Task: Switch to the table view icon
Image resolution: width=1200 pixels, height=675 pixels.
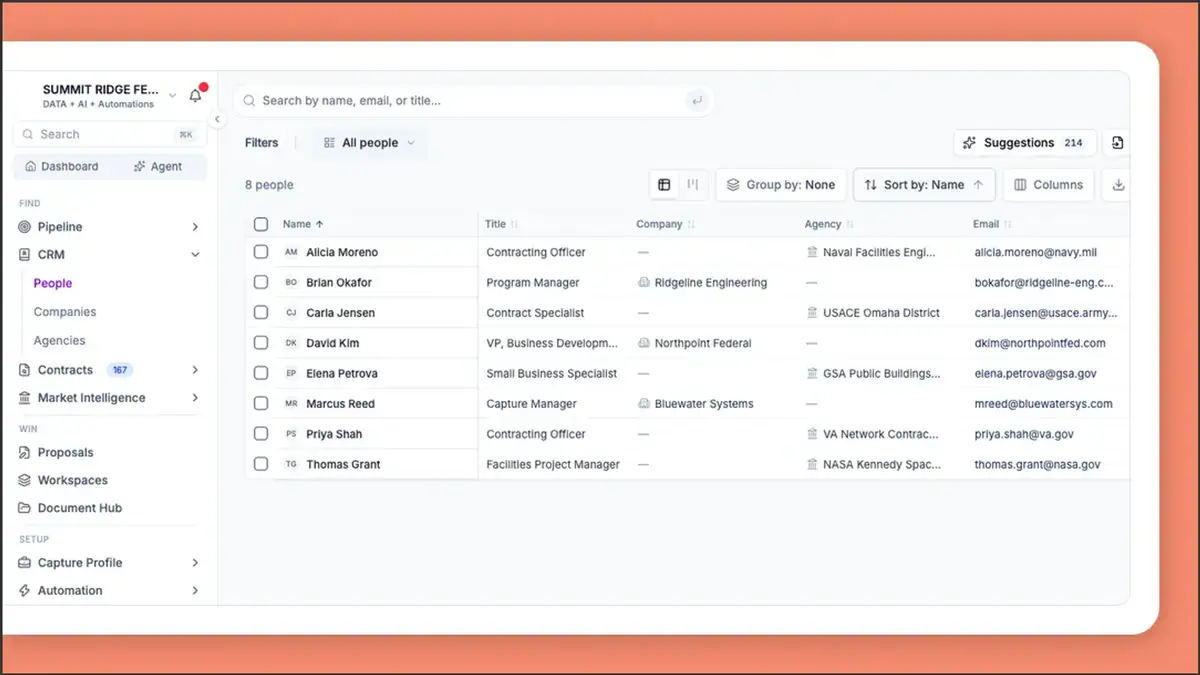Action: point(664,185)
